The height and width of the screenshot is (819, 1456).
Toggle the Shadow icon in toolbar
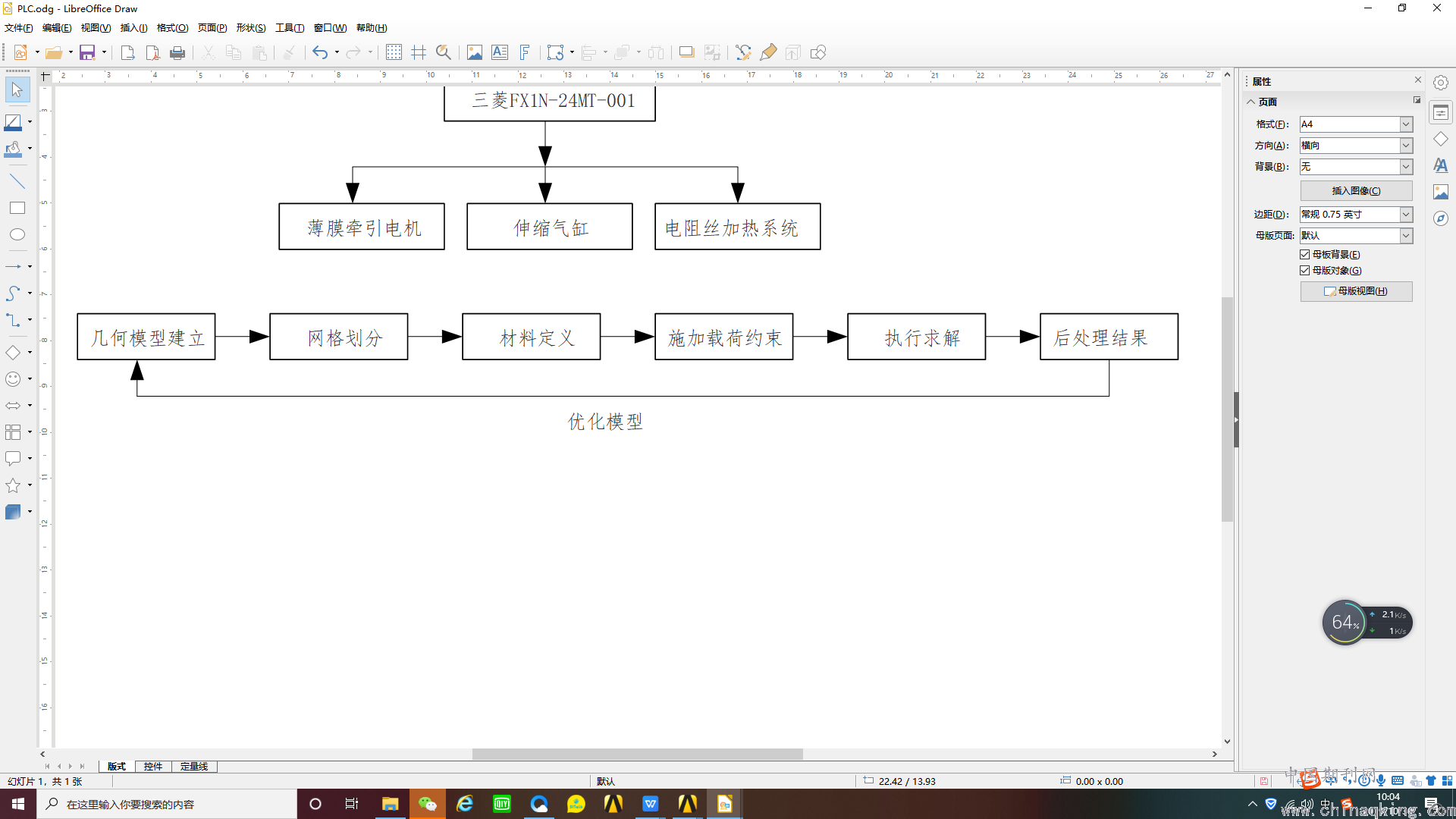686,52
